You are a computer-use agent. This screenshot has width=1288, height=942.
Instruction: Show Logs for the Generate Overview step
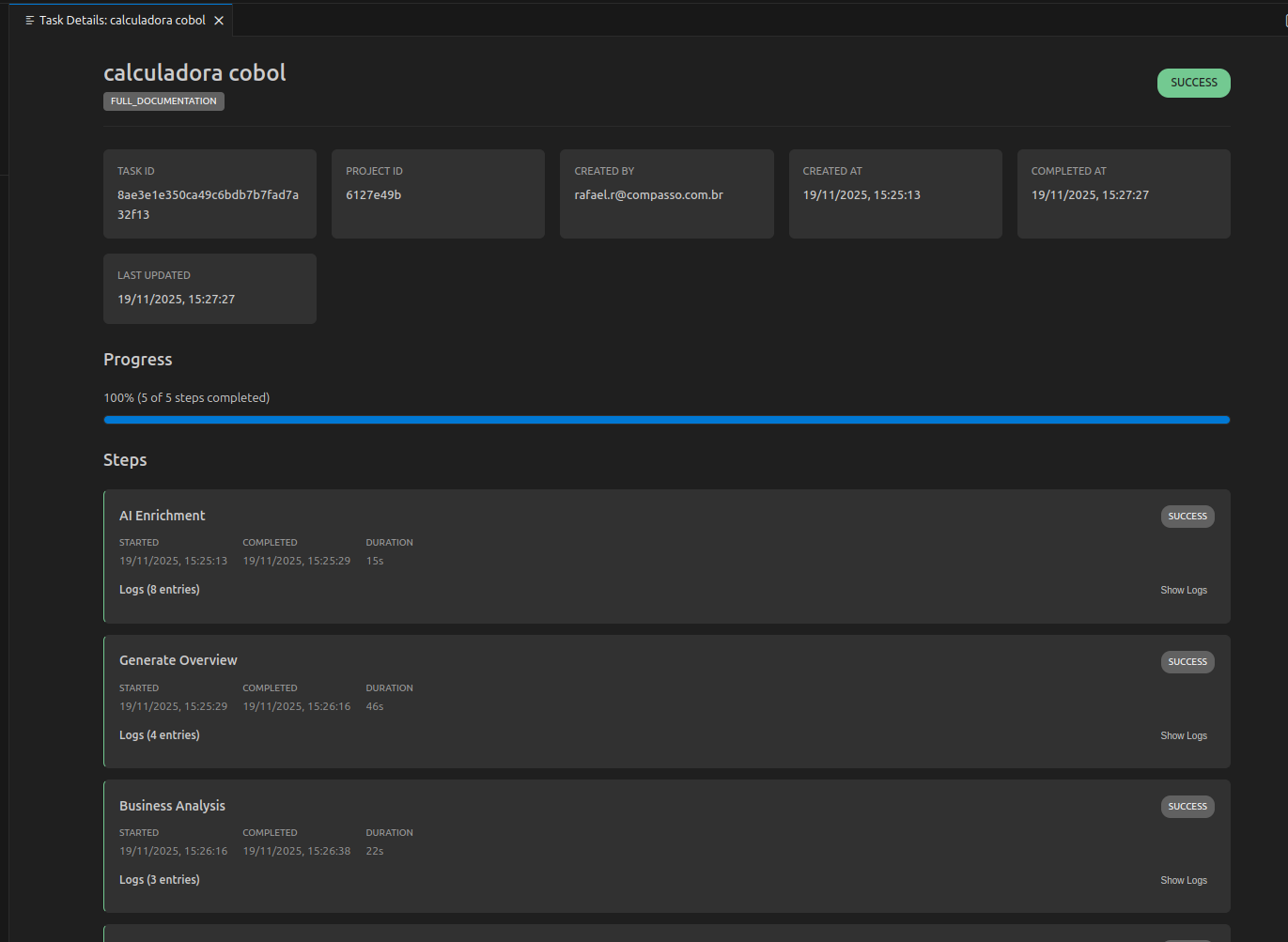coord(1183,735)
